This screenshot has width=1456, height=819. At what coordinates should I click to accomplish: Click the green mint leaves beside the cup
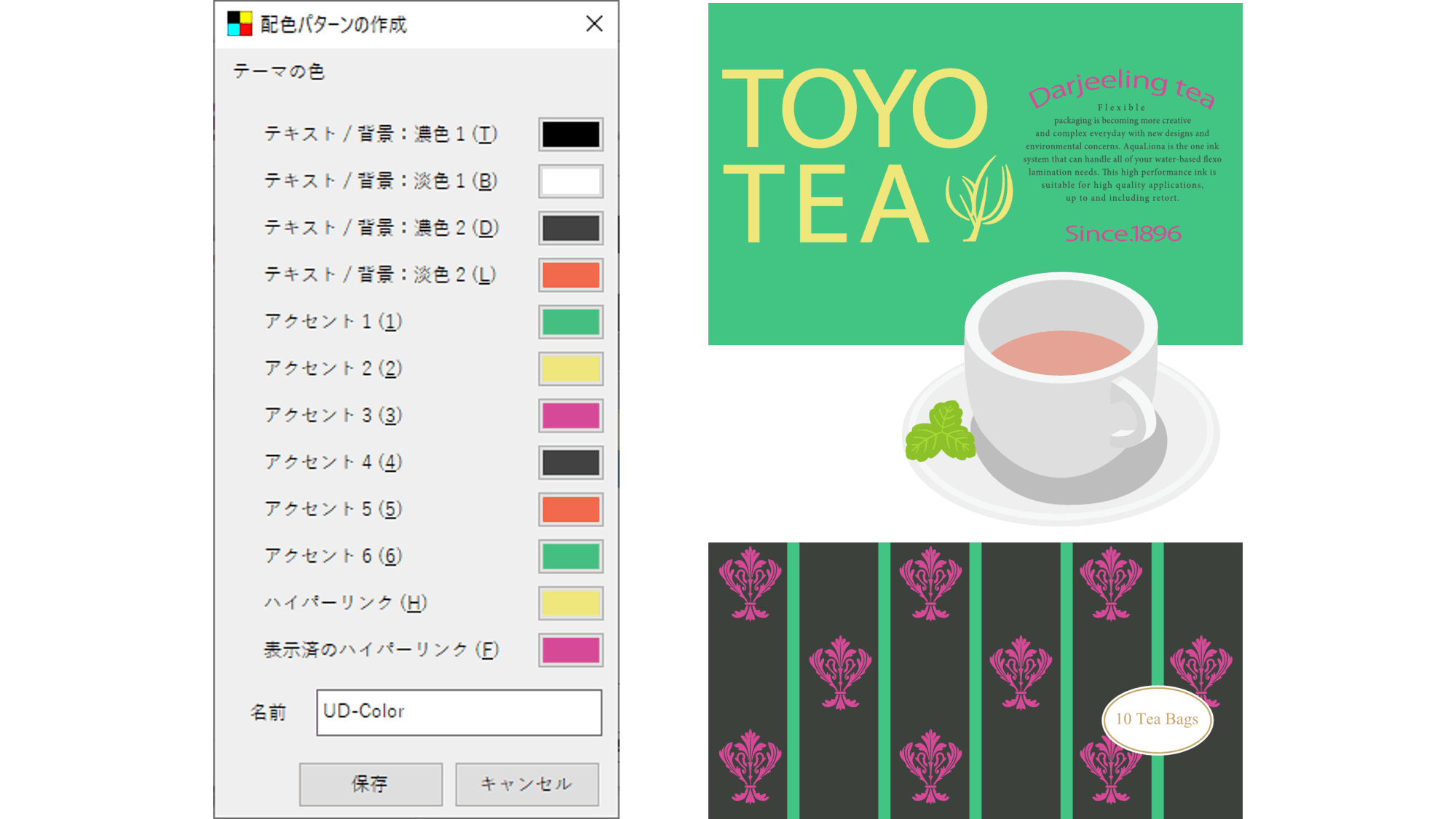coord(939,431)
